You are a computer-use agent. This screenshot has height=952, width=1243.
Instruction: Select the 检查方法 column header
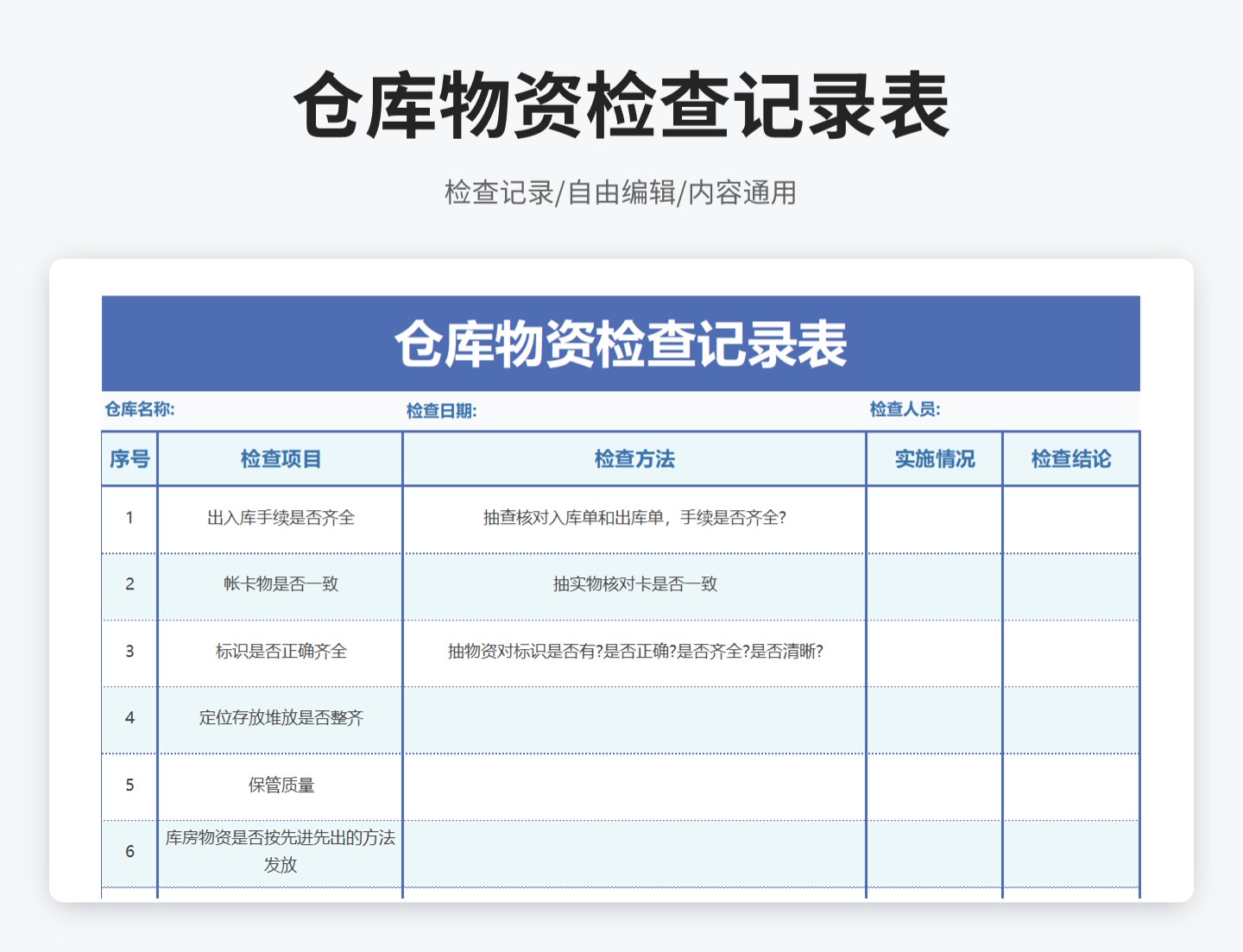634,459
